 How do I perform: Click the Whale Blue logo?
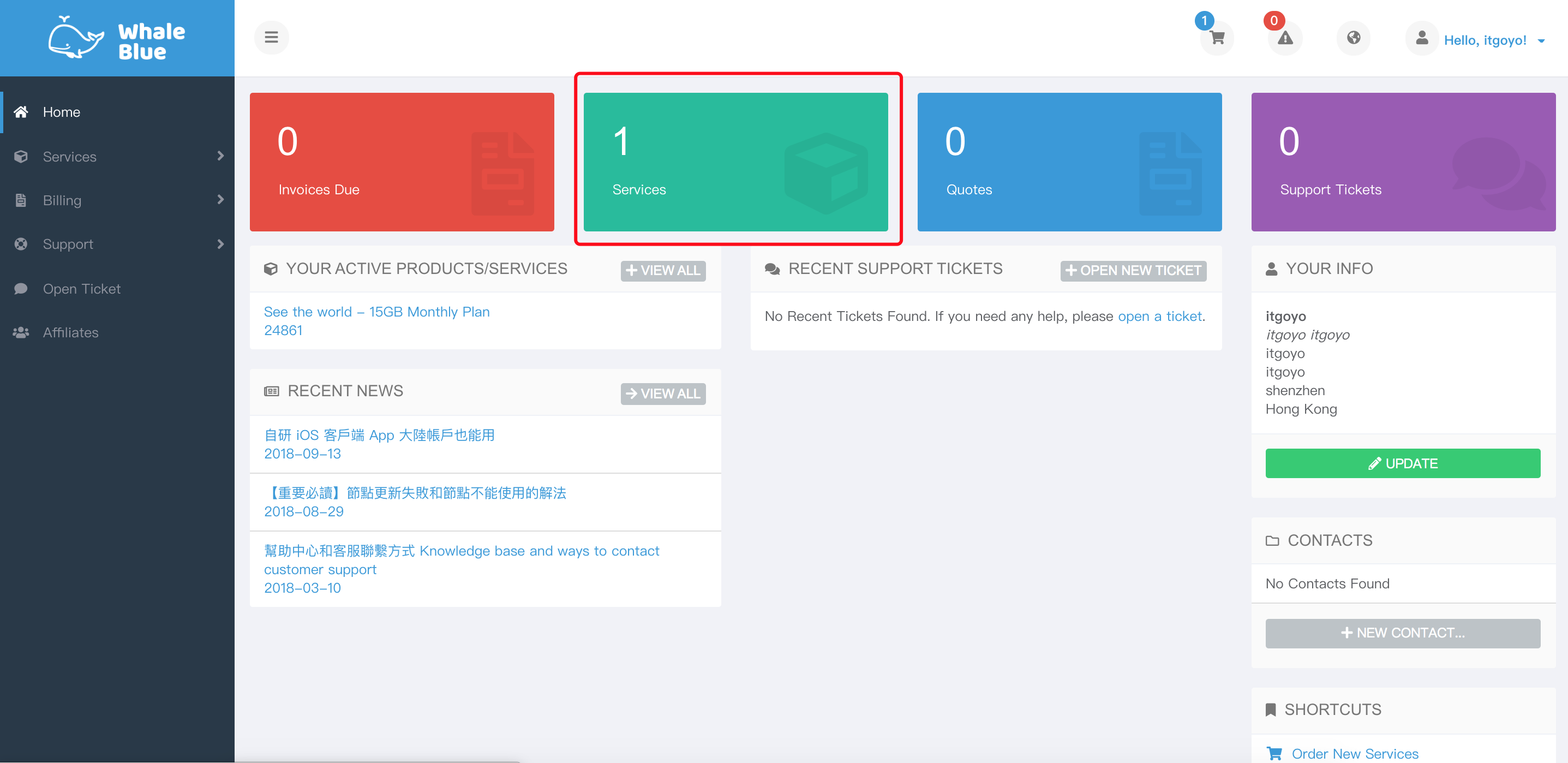point(117,38)
